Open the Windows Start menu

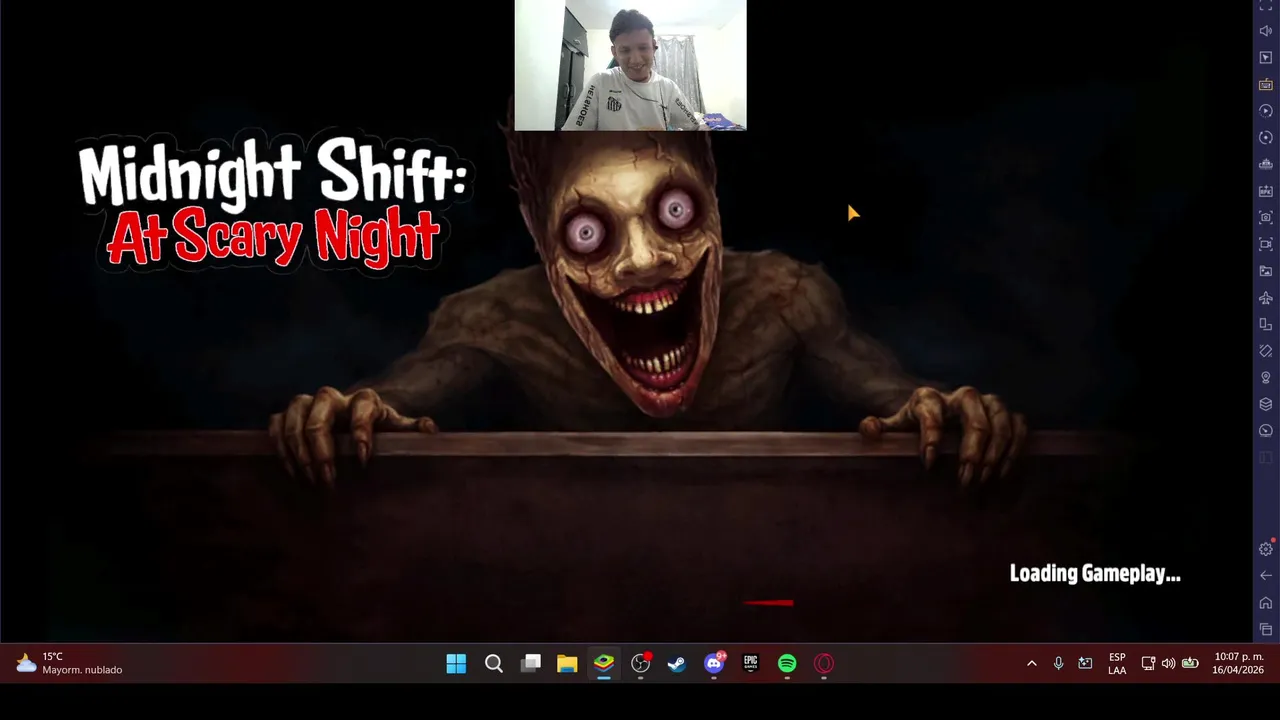[x=456, y=664]
